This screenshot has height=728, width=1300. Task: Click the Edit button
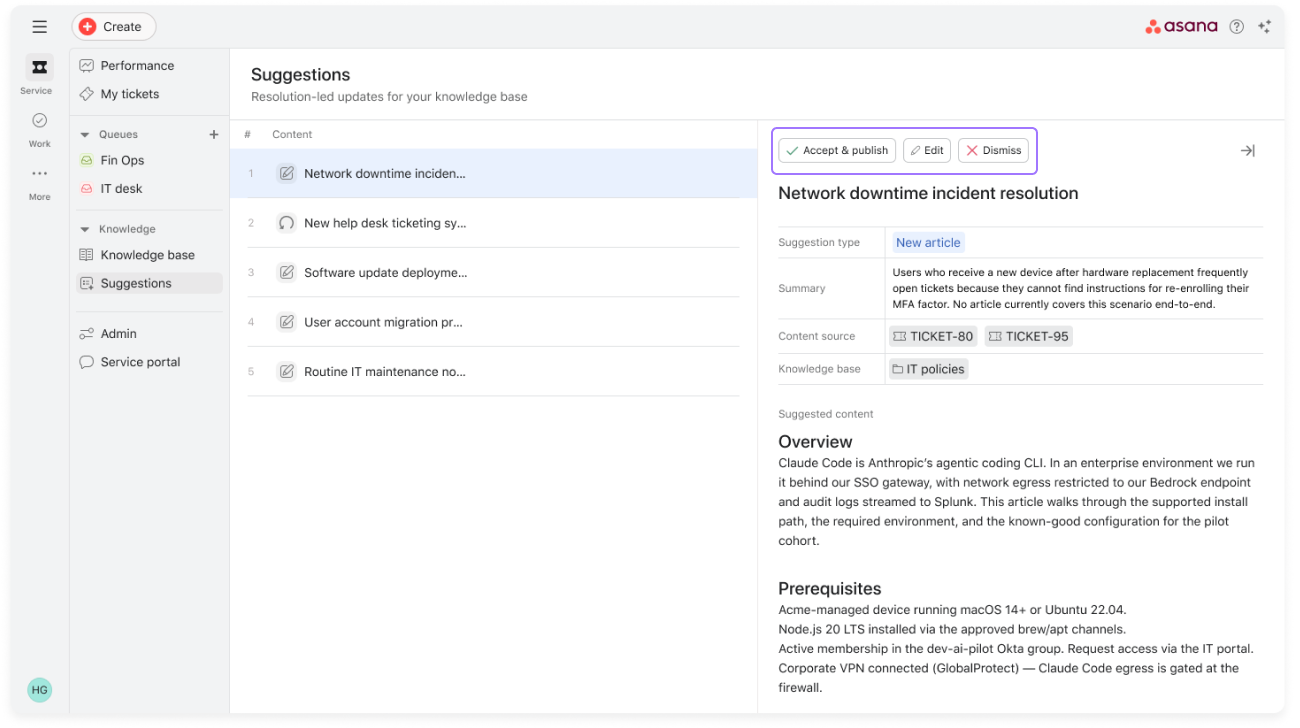coord(927,151)
